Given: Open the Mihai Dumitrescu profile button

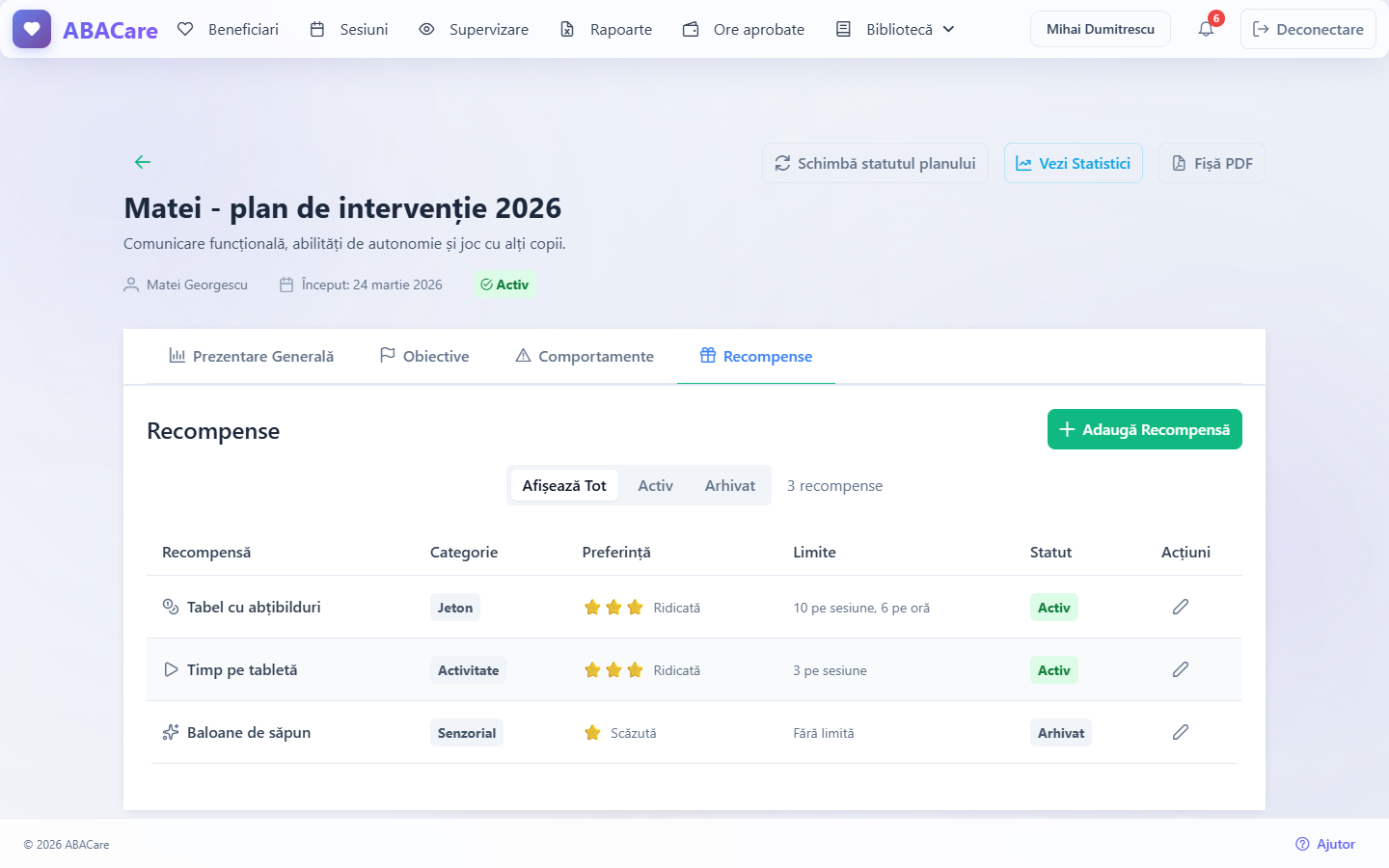Looking at the screenshot, I should click(x=1101, y=29).
